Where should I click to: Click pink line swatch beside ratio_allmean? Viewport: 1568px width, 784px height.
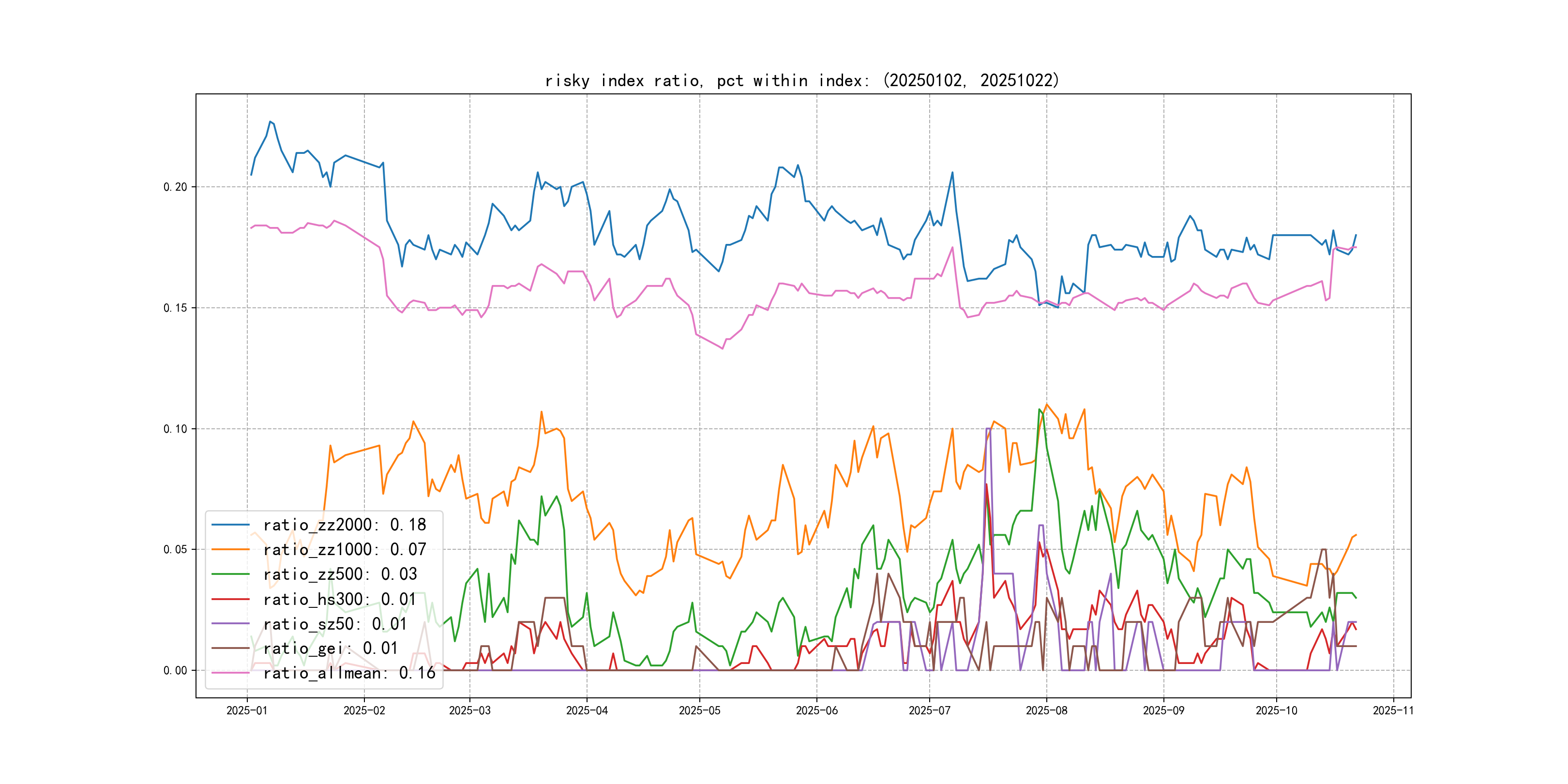pos(231,673)
